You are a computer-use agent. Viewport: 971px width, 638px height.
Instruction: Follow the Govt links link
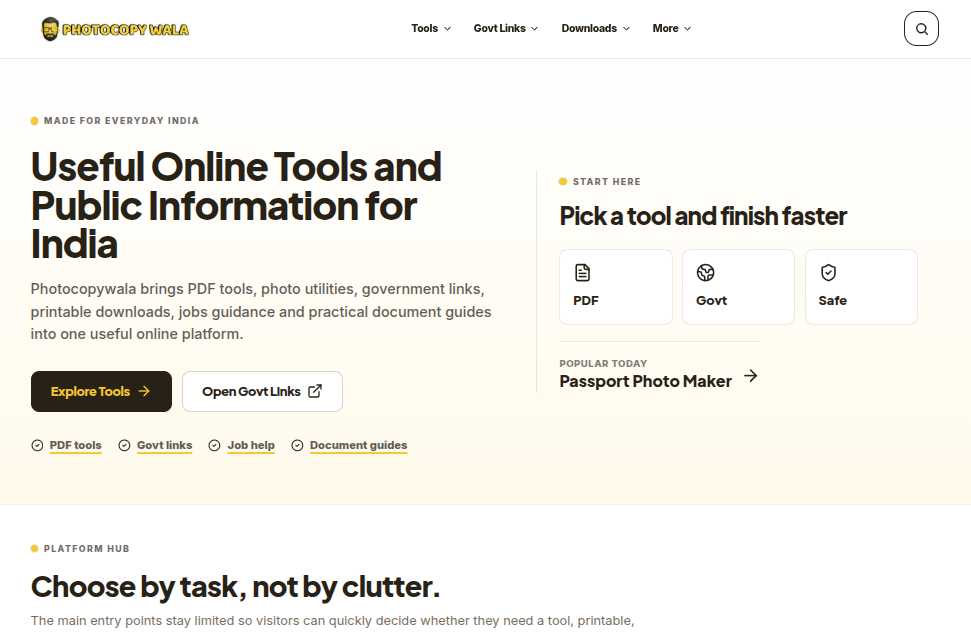[x=165, y=445]
